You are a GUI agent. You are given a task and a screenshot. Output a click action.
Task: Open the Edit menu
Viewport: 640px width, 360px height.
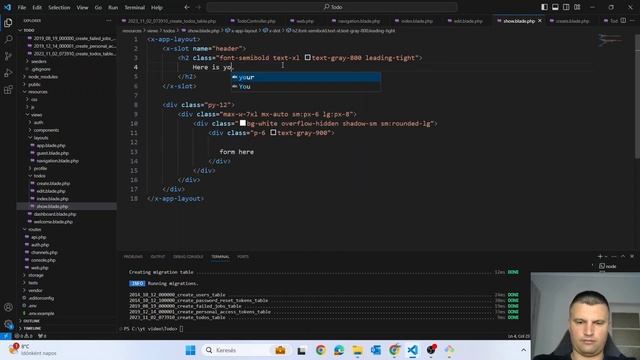coord(37,7)
